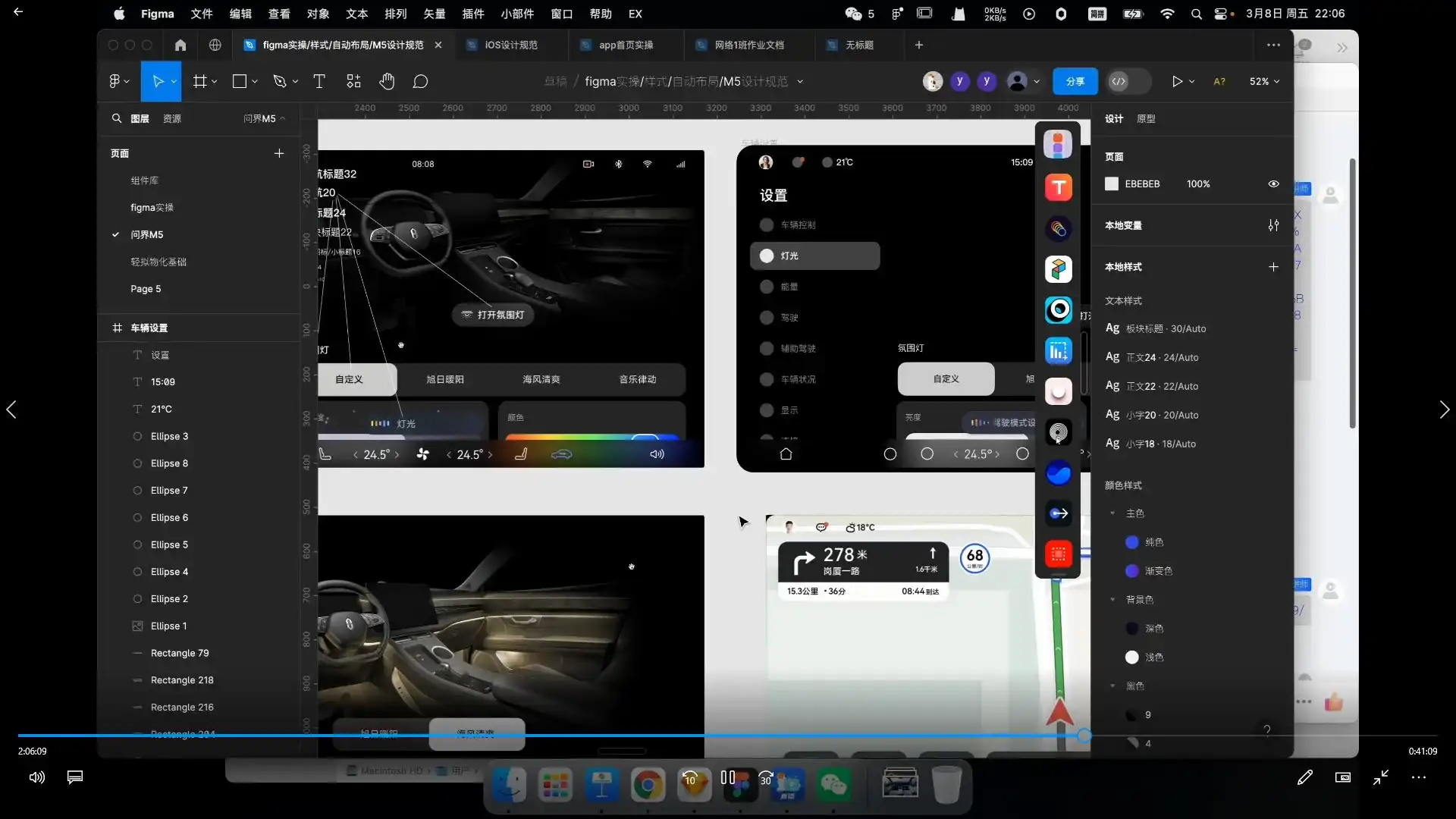Collapse the 主色 color style group
The image size is (1456, 819).
(1112, 513)
